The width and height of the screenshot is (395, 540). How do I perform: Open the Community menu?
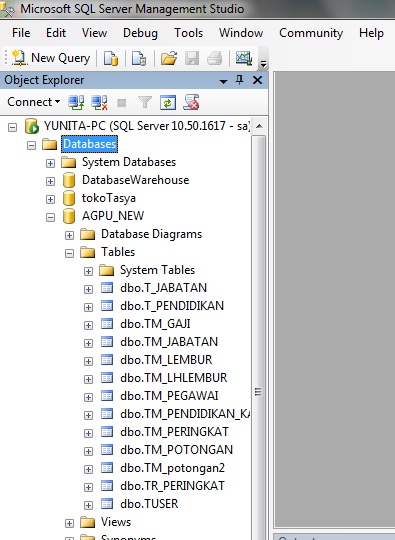pyautogui.click(x=311, y=33)
